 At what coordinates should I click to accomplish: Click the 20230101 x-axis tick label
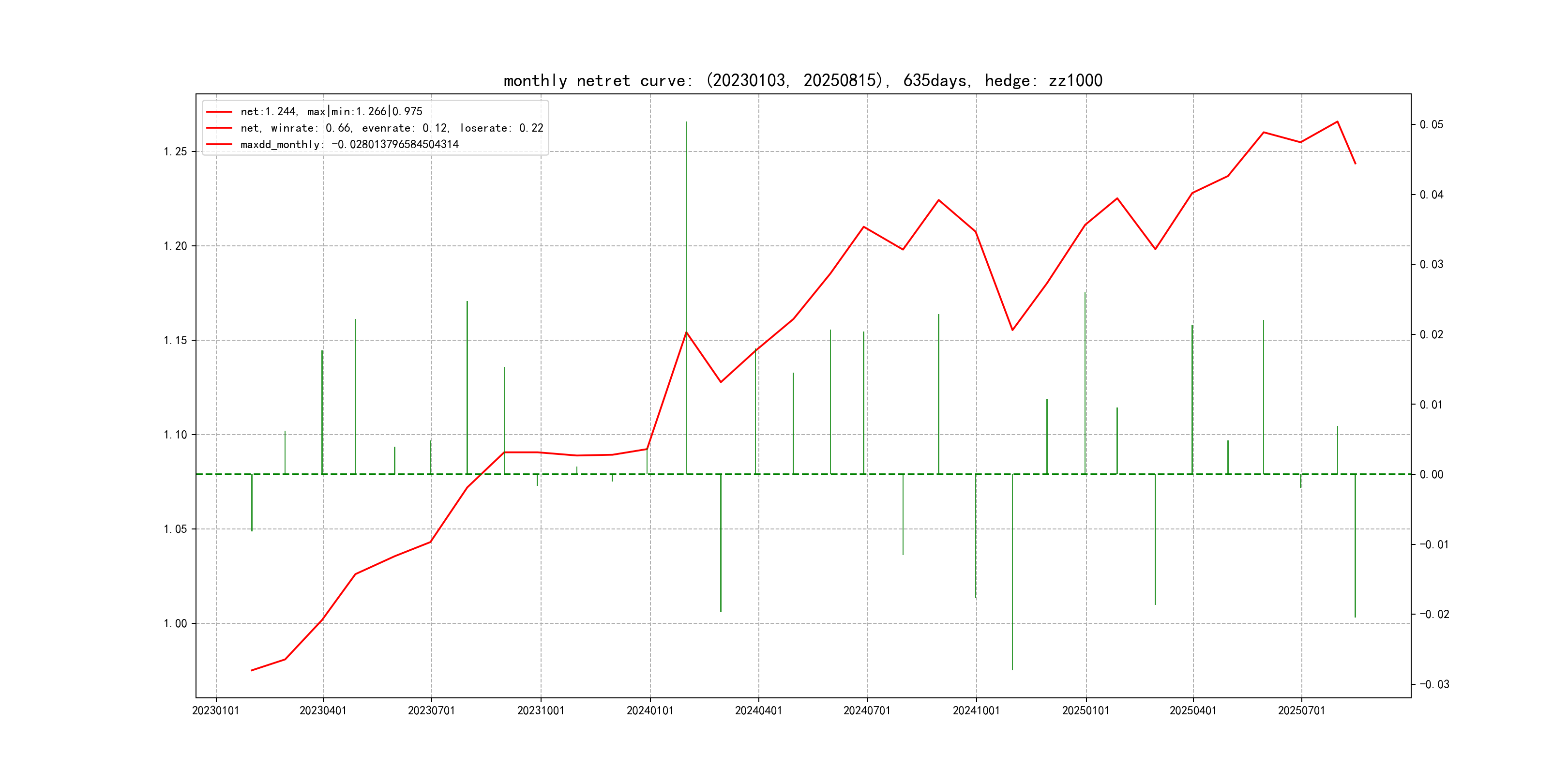(x=215, y=710)
